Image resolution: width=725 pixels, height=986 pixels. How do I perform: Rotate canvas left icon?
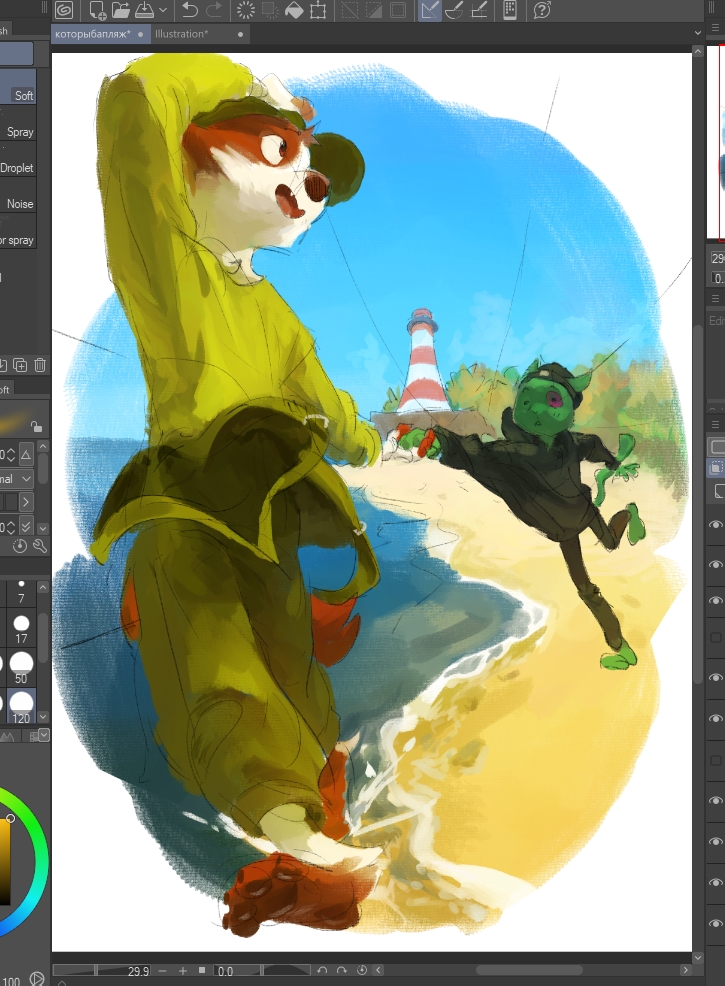pos(322,970)
